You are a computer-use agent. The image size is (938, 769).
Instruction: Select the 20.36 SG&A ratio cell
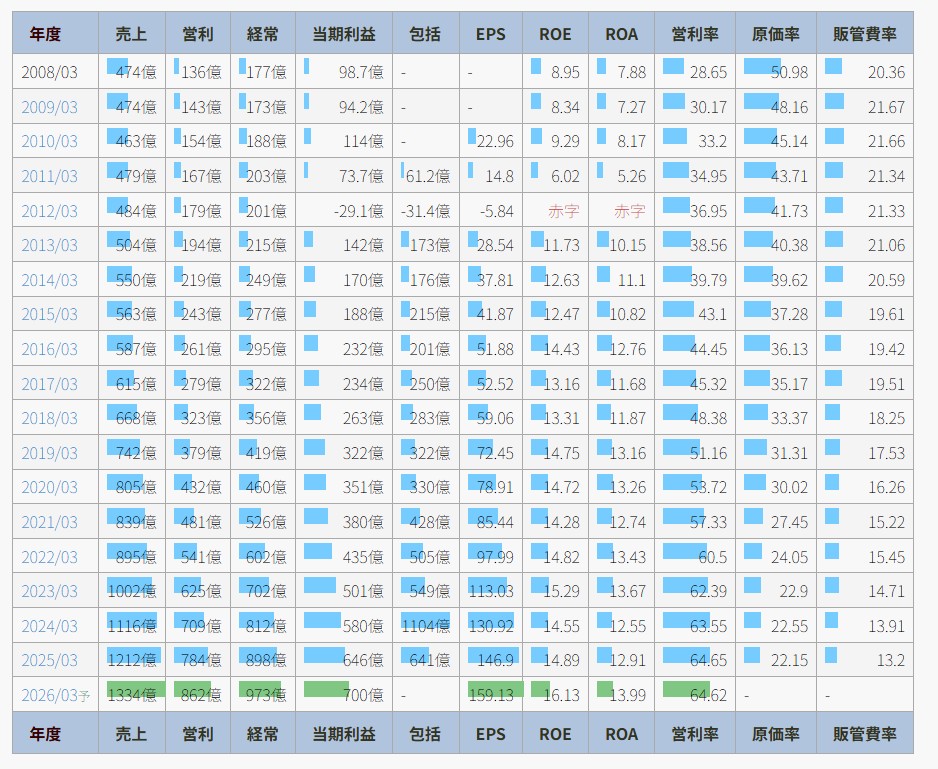865,72
